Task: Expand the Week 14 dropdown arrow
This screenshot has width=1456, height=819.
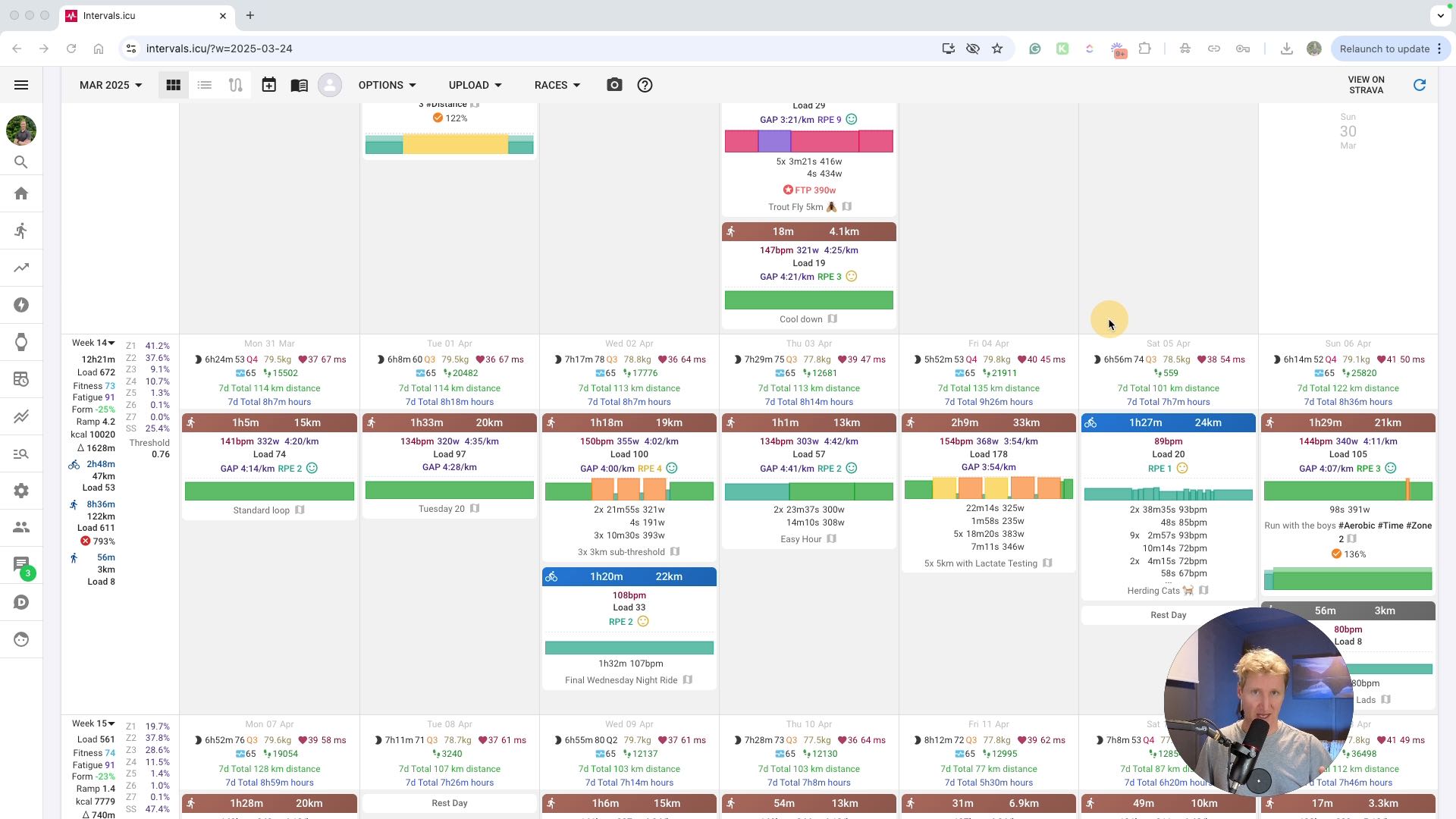Action: [111, 343]
